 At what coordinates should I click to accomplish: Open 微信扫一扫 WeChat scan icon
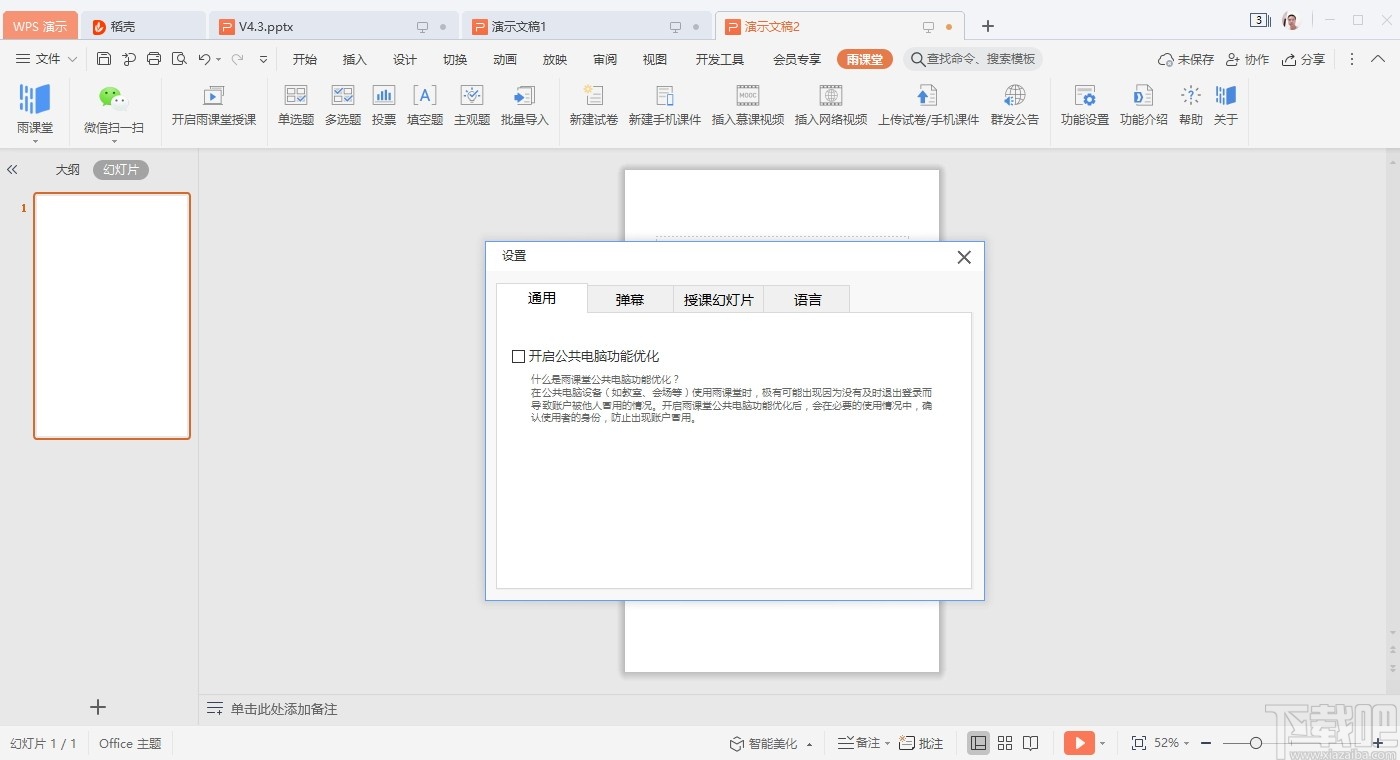coord(113,98)
